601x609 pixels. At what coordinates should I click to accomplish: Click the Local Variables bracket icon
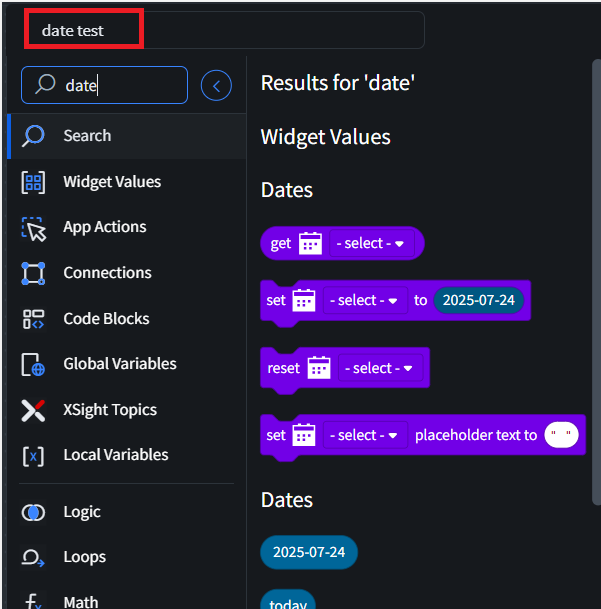point(34,455)
